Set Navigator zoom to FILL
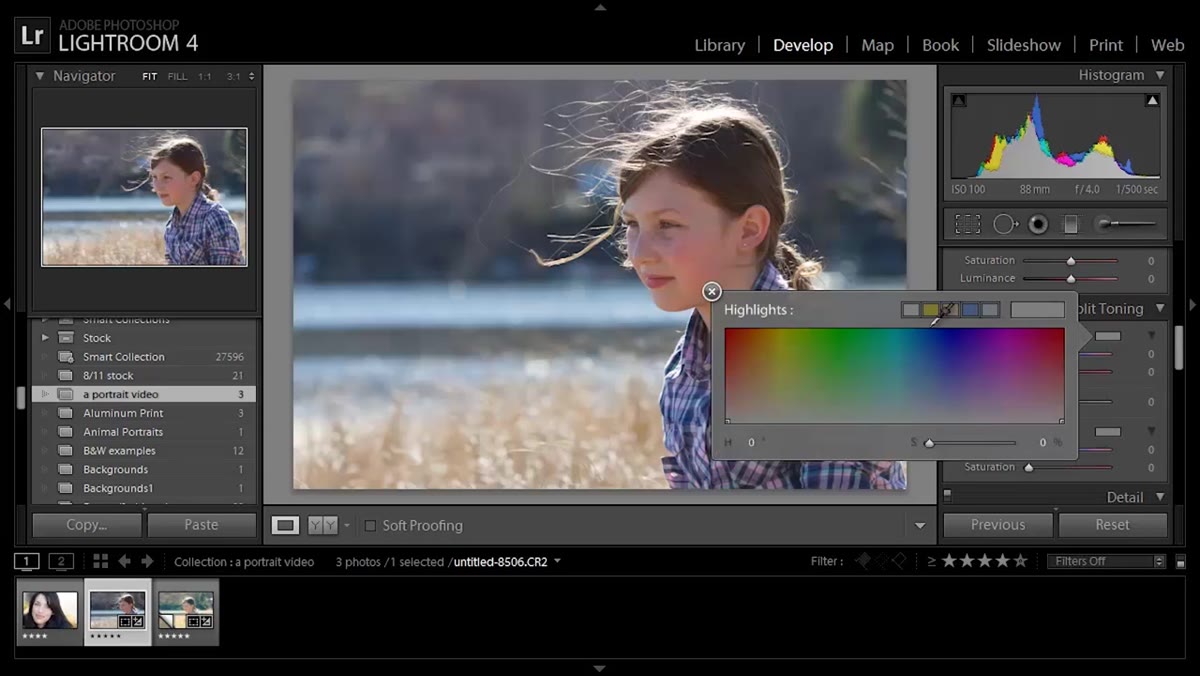 coord(177,76)
